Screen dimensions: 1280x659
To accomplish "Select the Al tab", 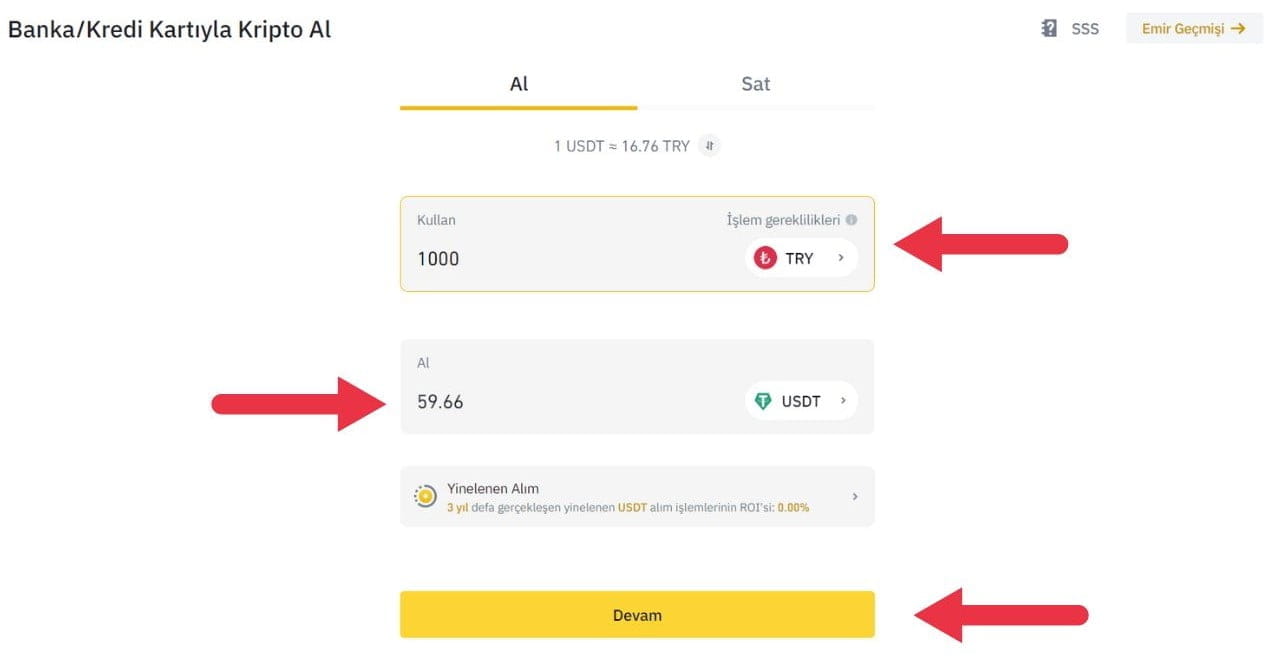I will (x=518, y=84).
